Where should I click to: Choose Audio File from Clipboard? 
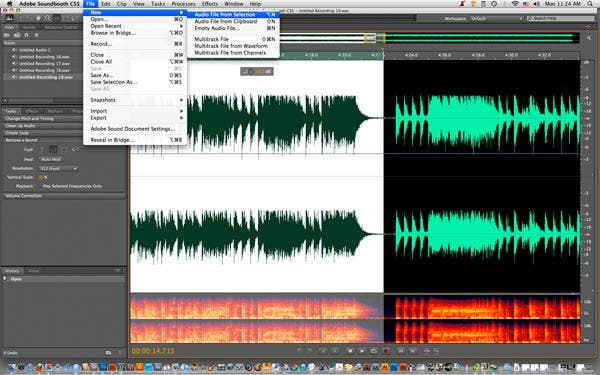point(233,21)
